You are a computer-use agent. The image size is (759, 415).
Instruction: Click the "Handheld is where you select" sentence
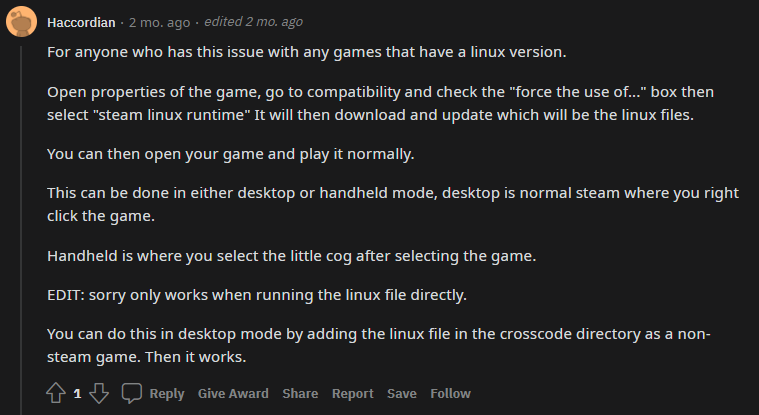[291, 256]
